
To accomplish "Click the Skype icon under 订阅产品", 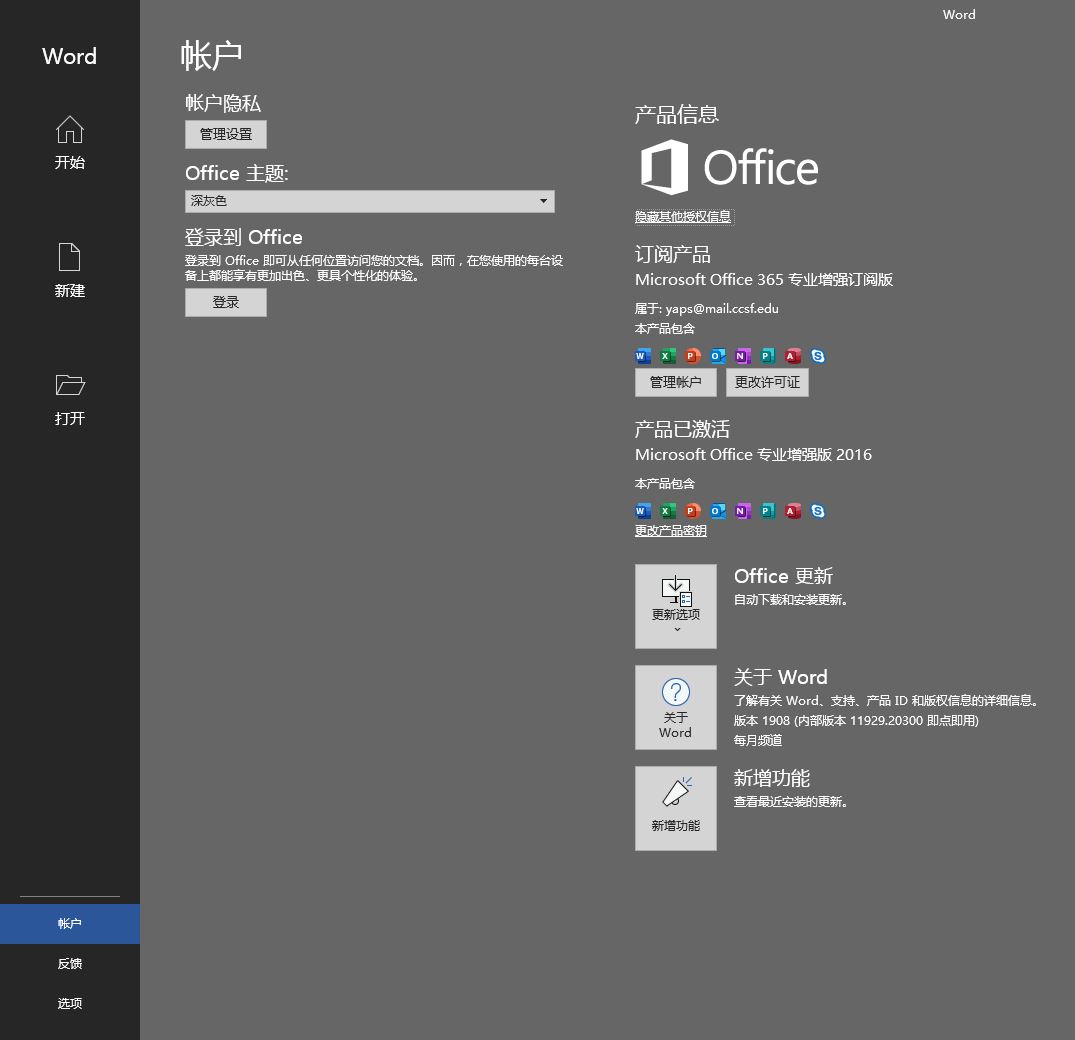I will 818,356.
